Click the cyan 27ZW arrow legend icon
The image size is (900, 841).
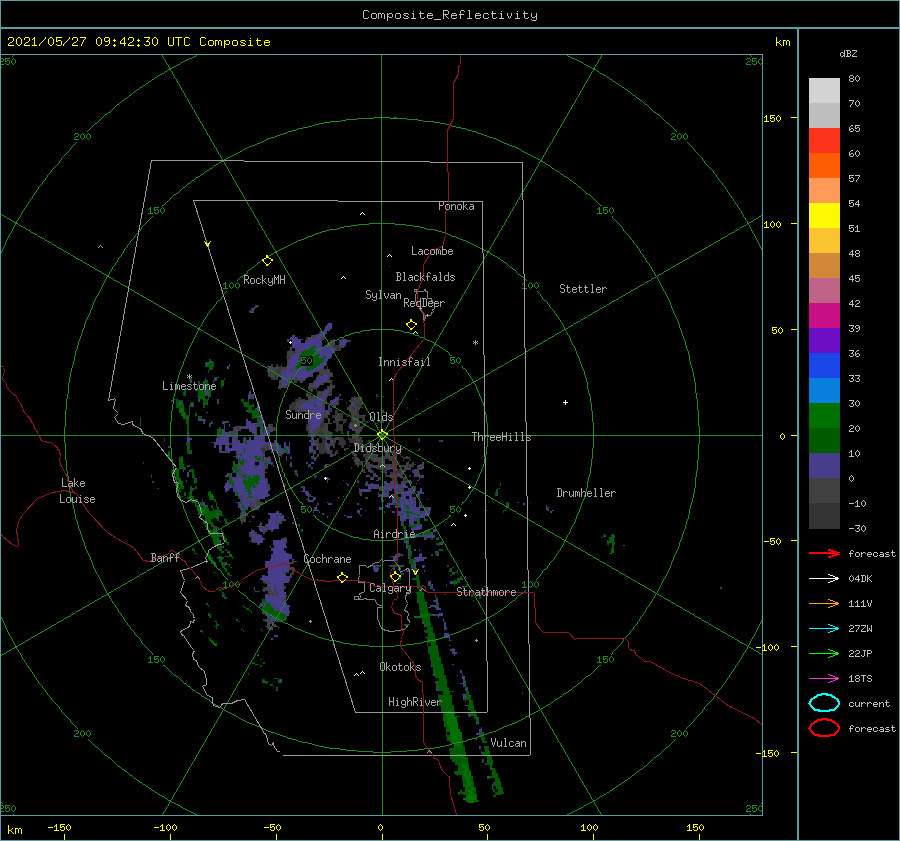tap(824, 629)
